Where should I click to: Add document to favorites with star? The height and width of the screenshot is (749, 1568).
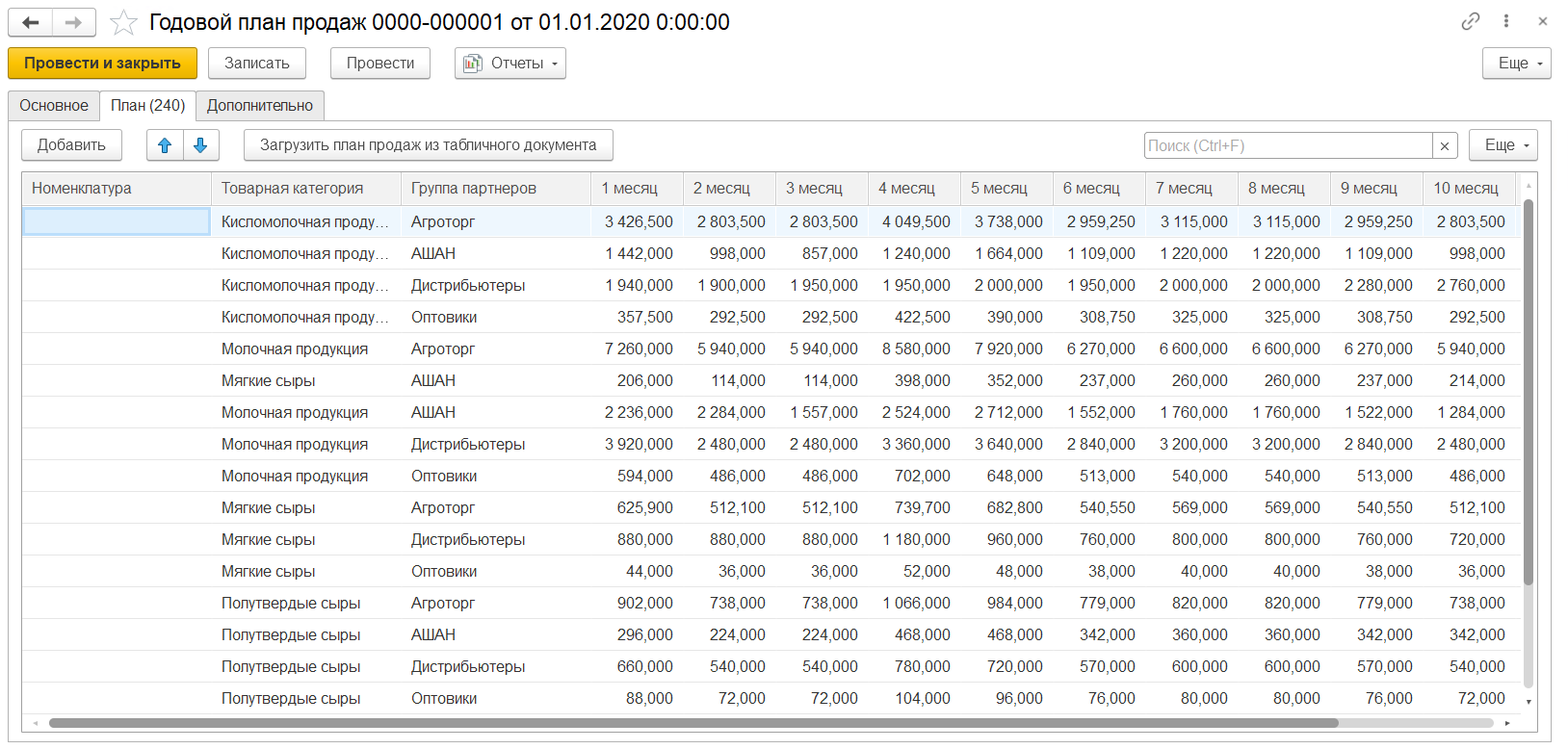coord(123,22)
